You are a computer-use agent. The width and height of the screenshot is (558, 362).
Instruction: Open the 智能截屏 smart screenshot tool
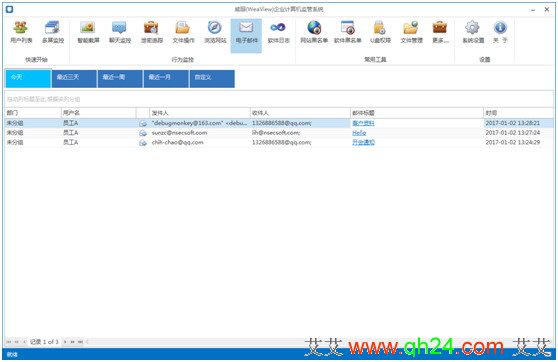coord(88,33)
